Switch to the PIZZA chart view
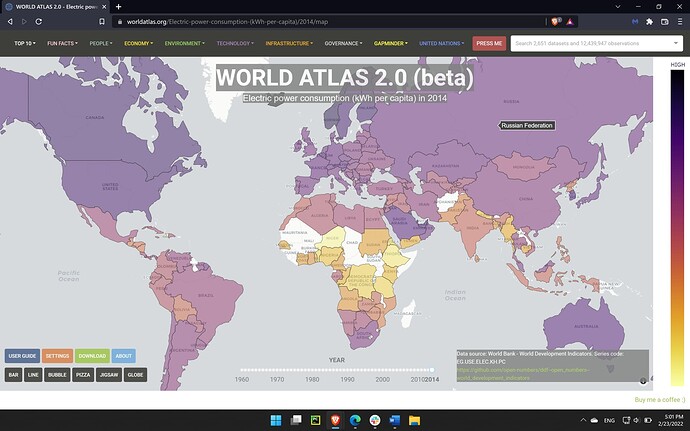Viewport: 690px width, 431px height. (x=83, y=375)
